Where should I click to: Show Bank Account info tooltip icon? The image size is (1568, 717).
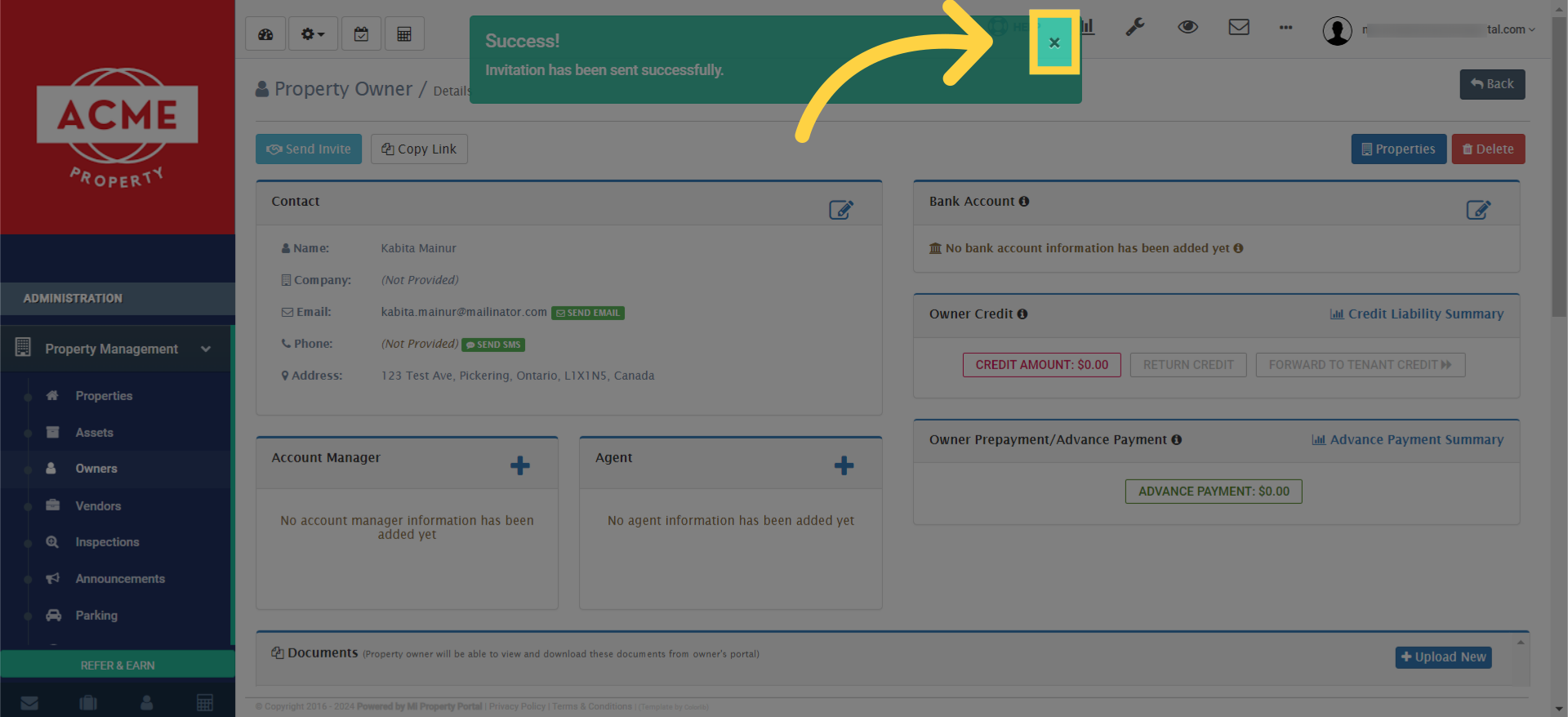click(x=1024, y=202)
